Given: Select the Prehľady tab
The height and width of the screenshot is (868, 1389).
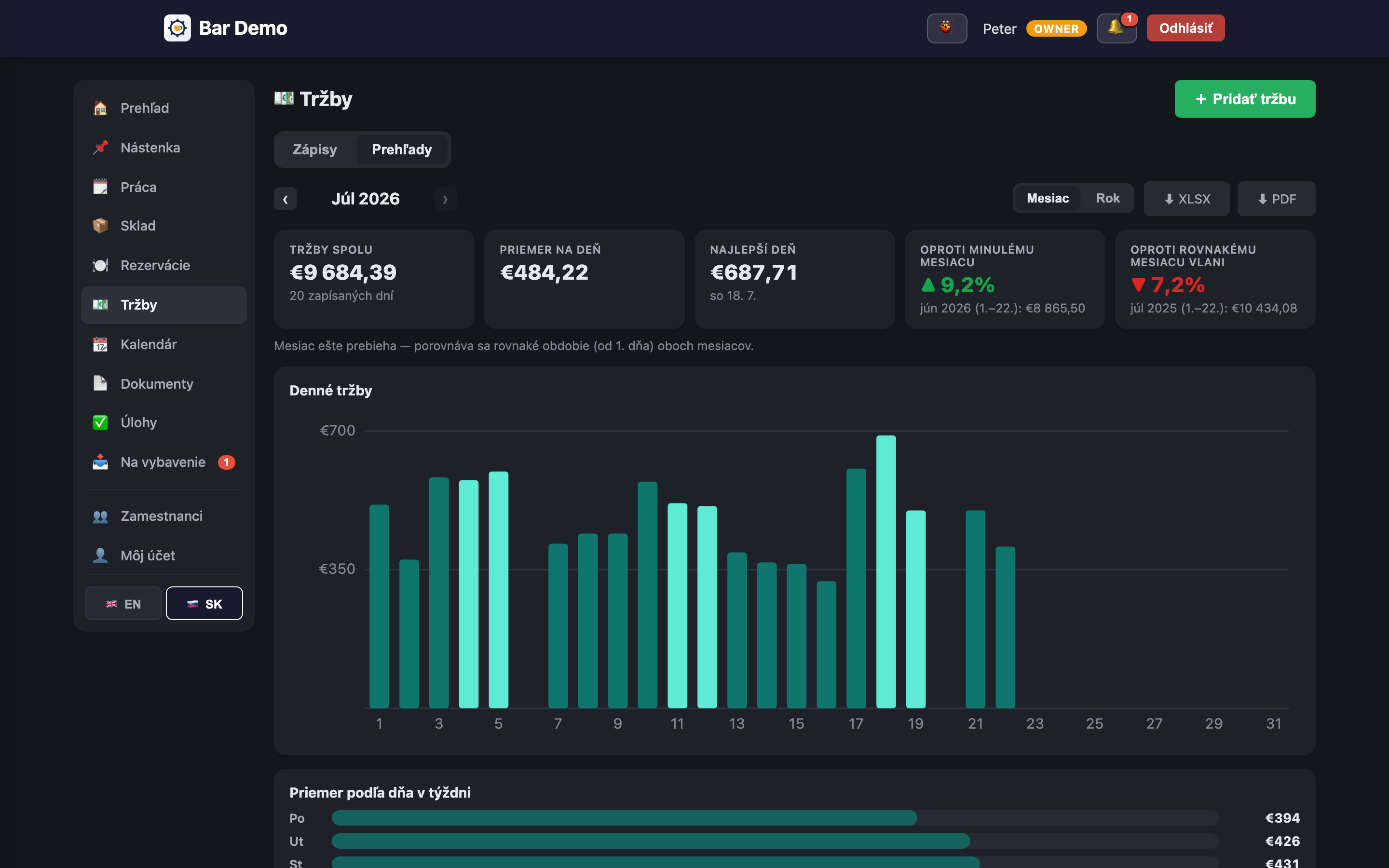Looking at the screenshot, I should pos(402,149).
